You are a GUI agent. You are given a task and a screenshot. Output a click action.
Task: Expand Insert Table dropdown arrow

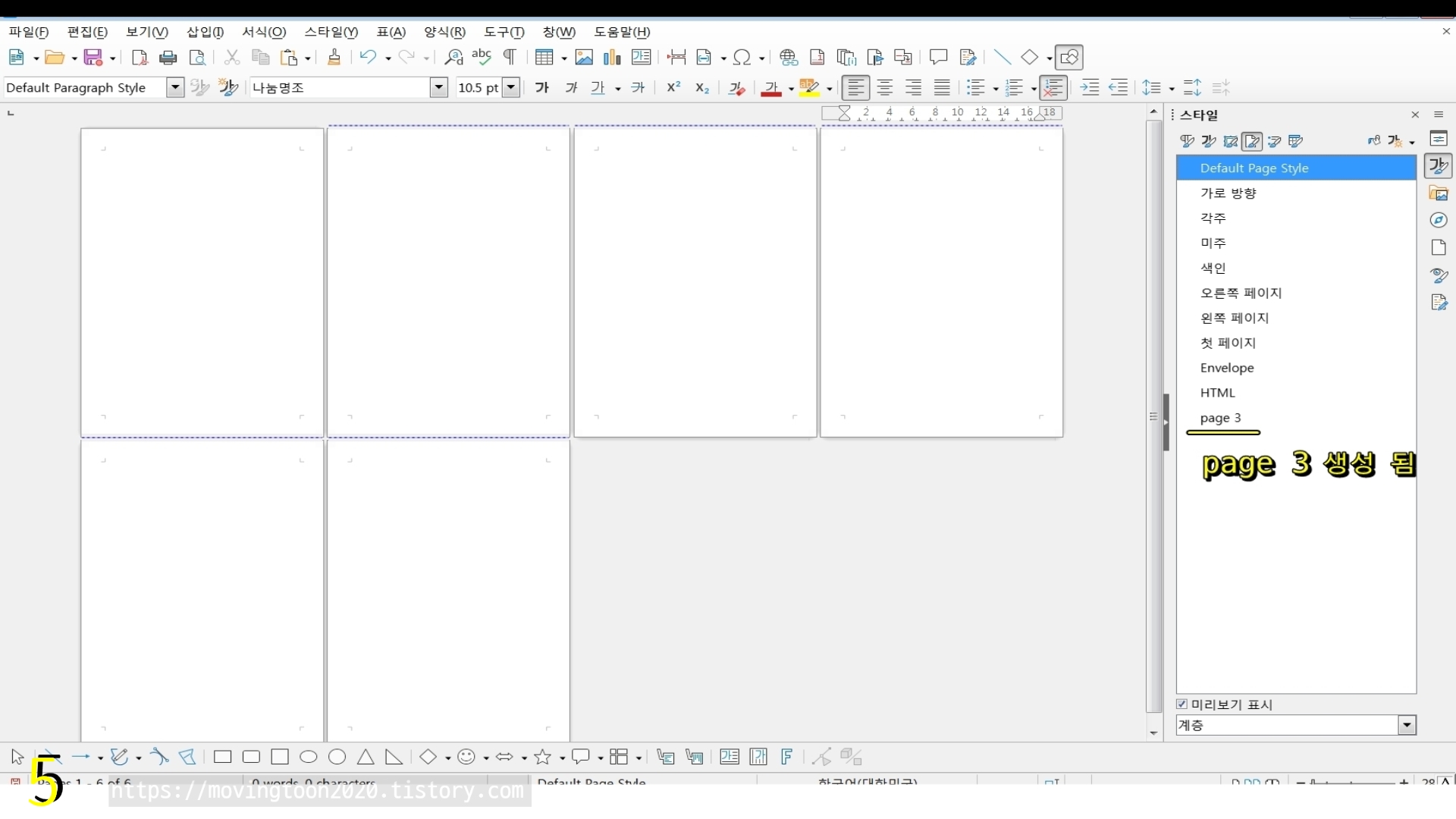pyautogui.click(x=564, y=58)
